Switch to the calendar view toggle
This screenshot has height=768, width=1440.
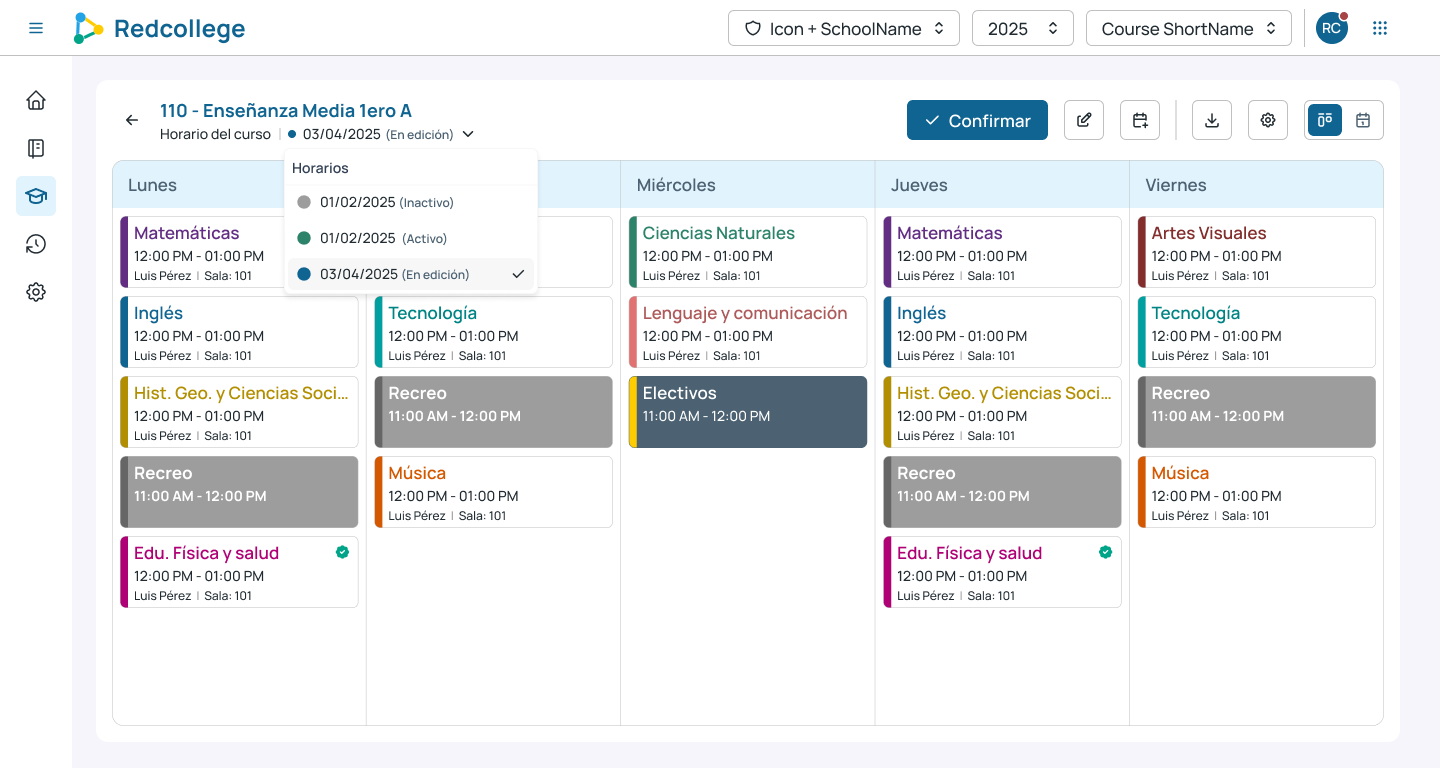[x=1362, y=120]
